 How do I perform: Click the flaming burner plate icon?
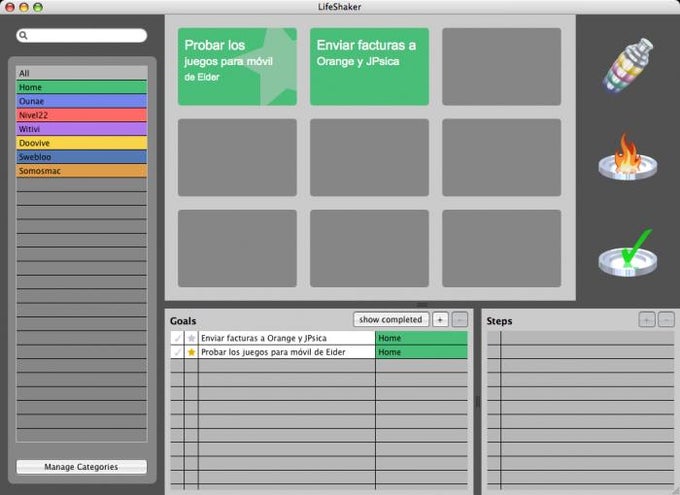(628, 157)
